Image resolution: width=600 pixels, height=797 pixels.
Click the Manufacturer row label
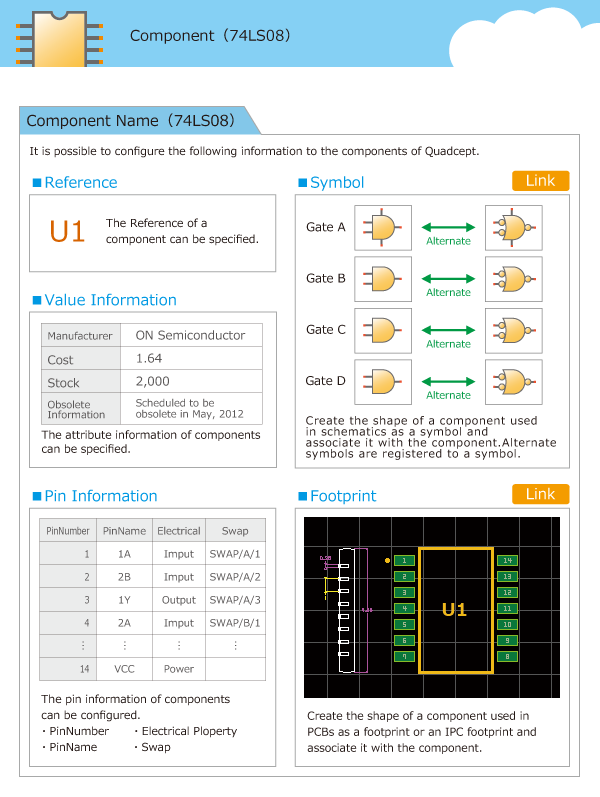click(80, 335)
